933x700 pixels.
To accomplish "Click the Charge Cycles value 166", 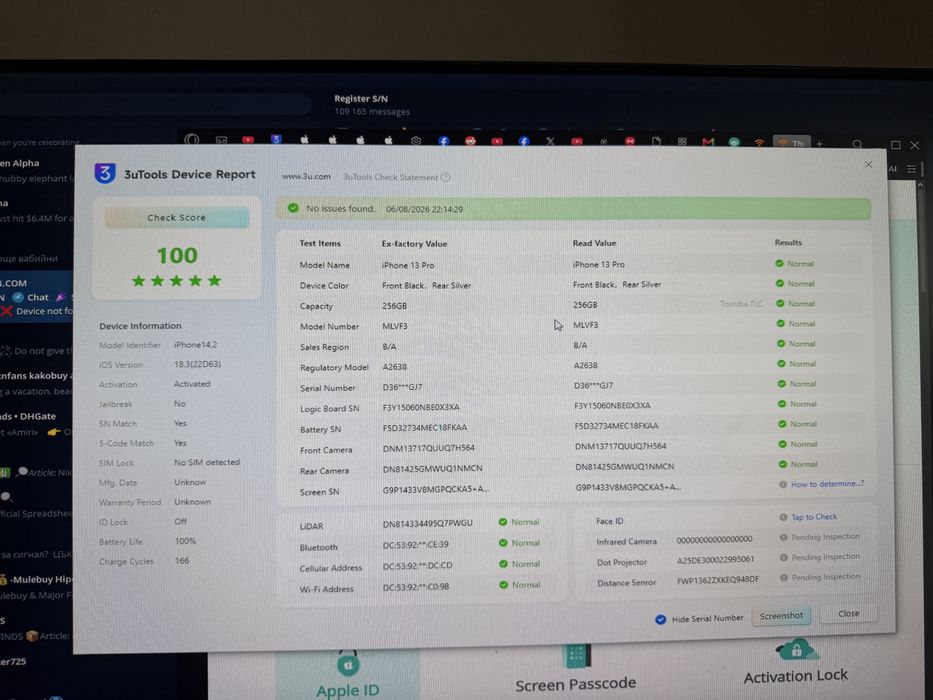I will (x=182, y=561).
